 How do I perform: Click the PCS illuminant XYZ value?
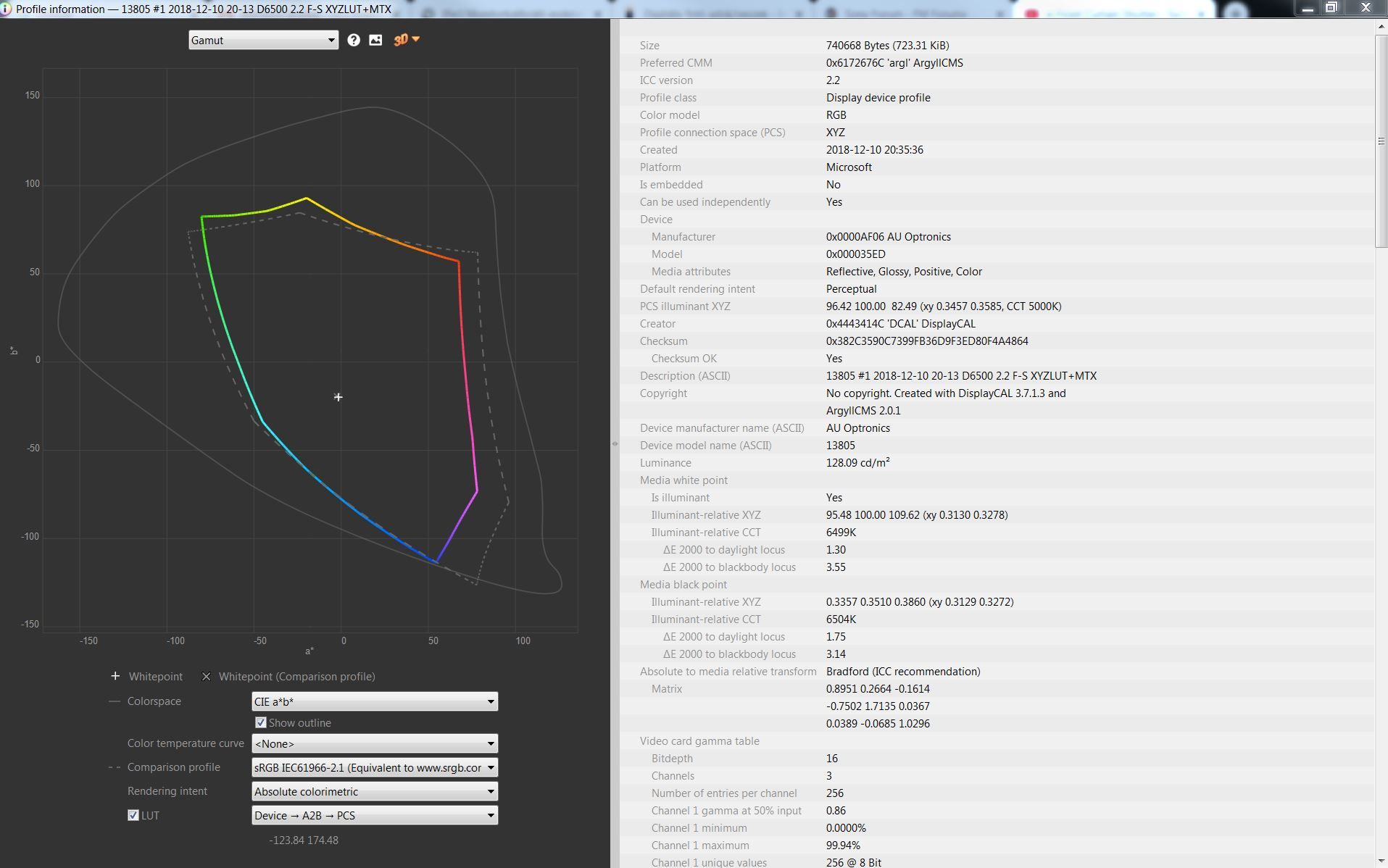coord(944,306)
